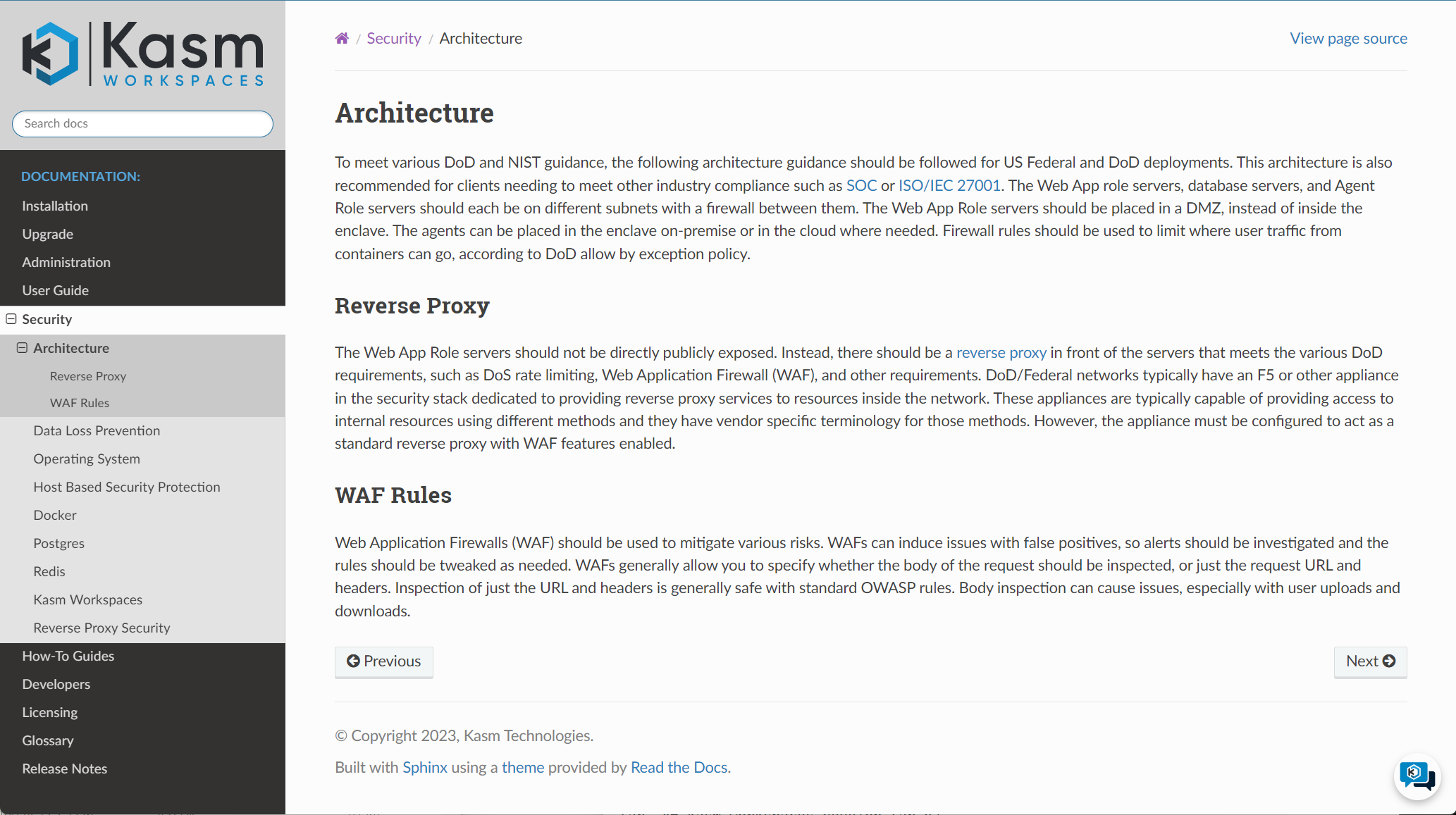Click the Search docs field
The image size is (1456, 815).
click(142, 124)
